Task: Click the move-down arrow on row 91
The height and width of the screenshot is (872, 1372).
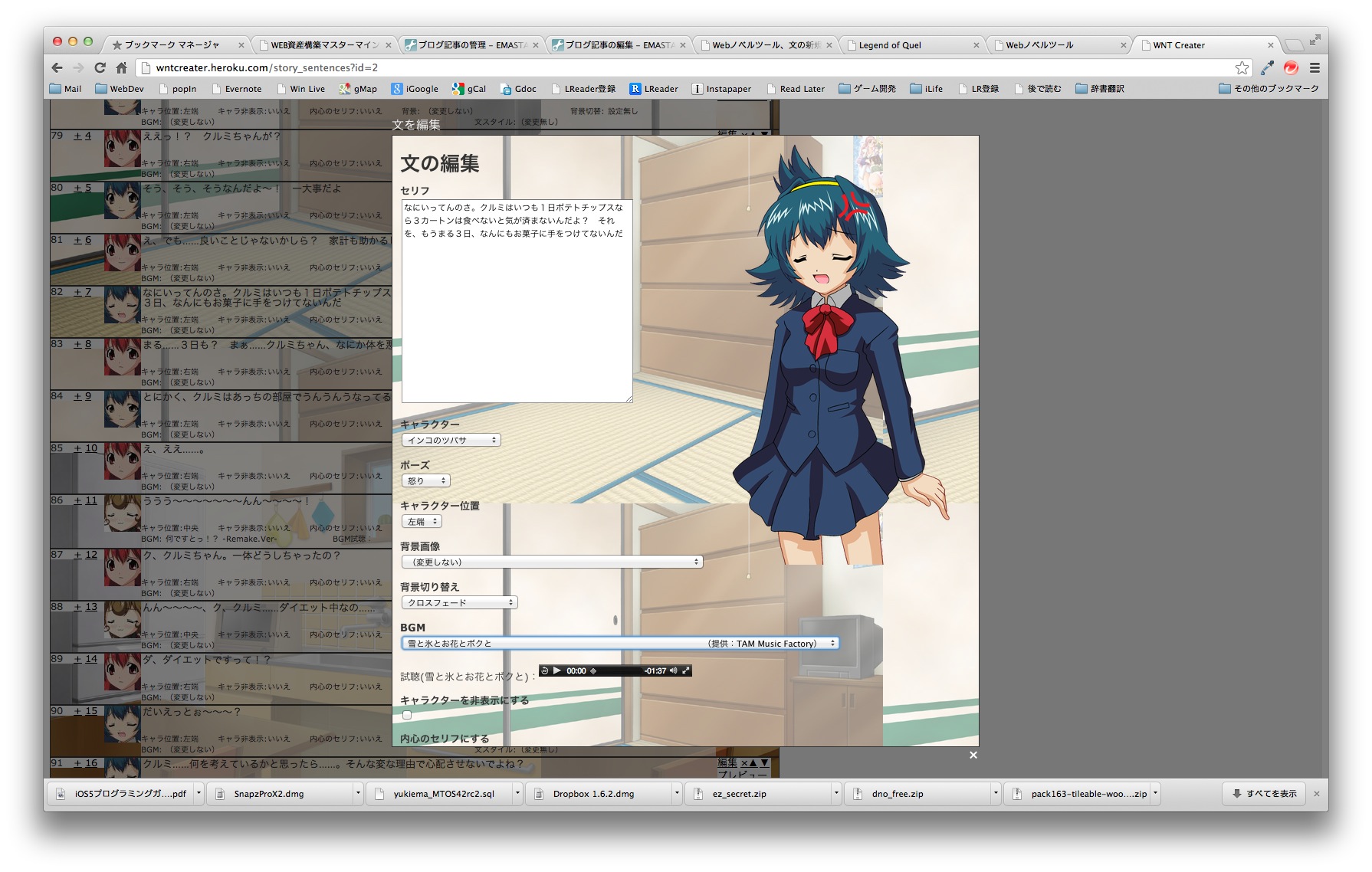Action: 763,763
